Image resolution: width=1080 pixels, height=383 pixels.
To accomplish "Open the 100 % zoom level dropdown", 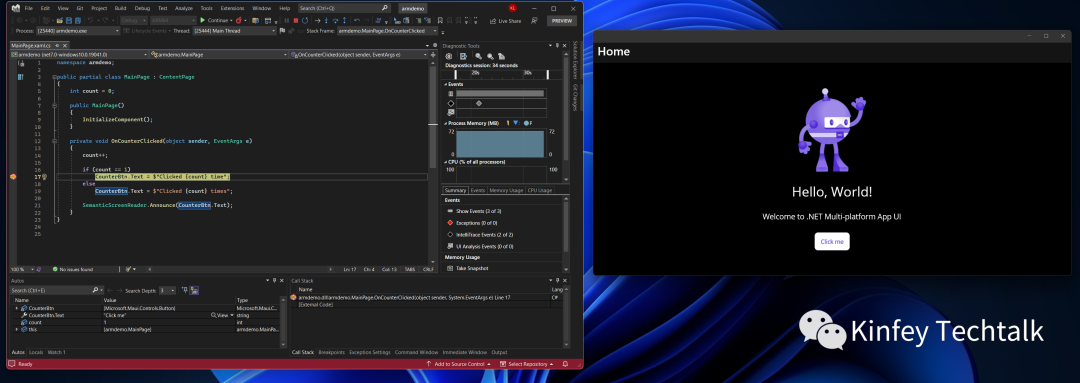I will pos(21,269).
